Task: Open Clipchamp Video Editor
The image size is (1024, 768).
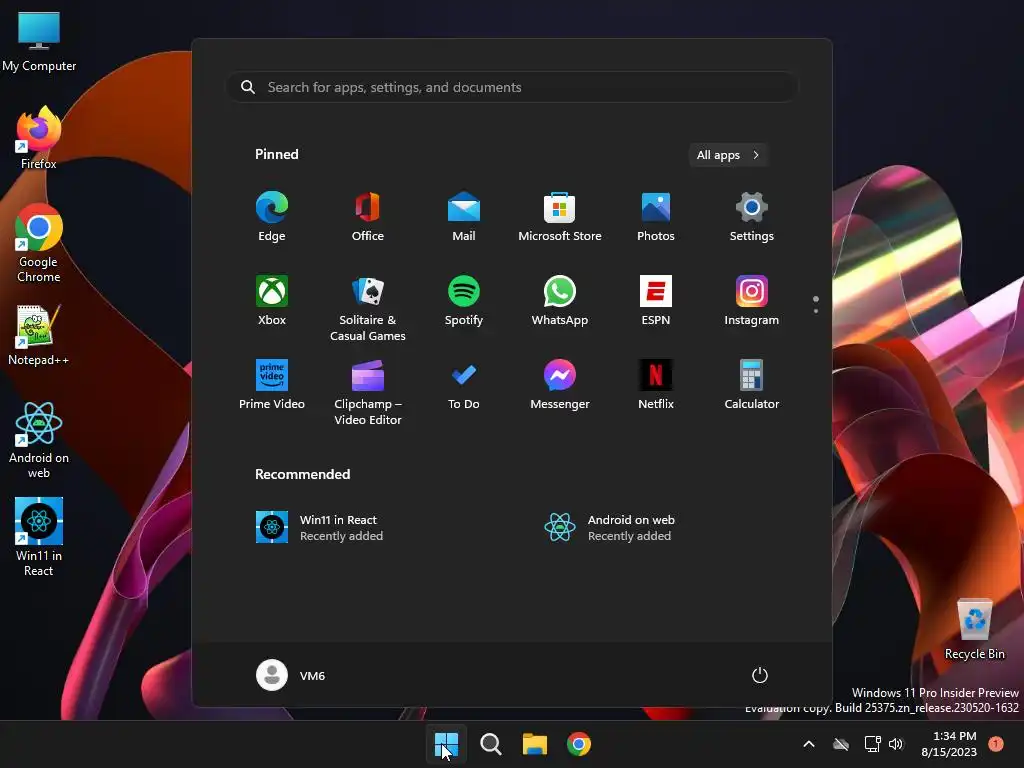Action: [368, 393]
